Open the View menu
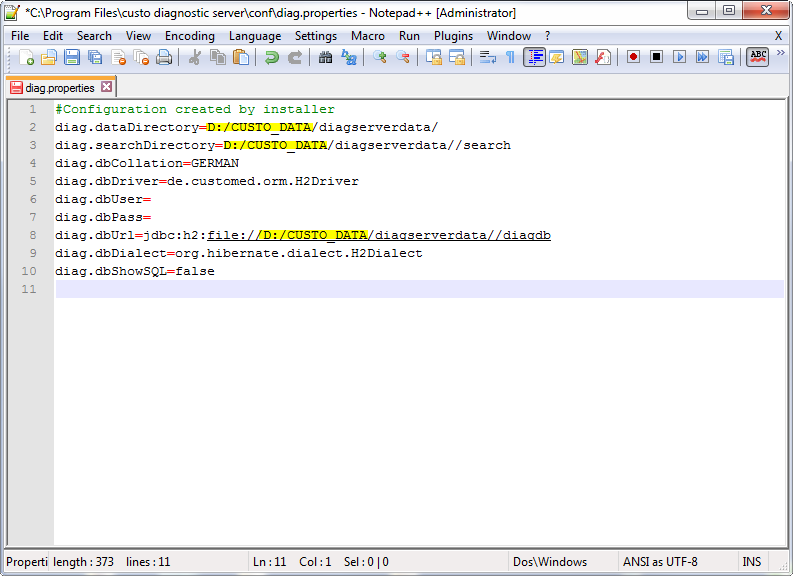Viewport: 793px width, 576px height. point(138,36)
